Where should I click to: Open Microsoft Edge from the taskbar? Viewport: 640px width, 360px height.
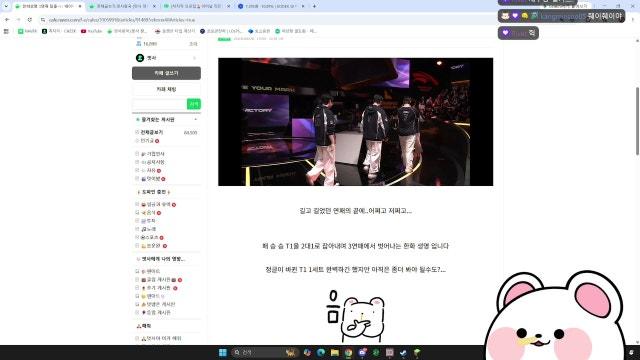pos(321,353)
